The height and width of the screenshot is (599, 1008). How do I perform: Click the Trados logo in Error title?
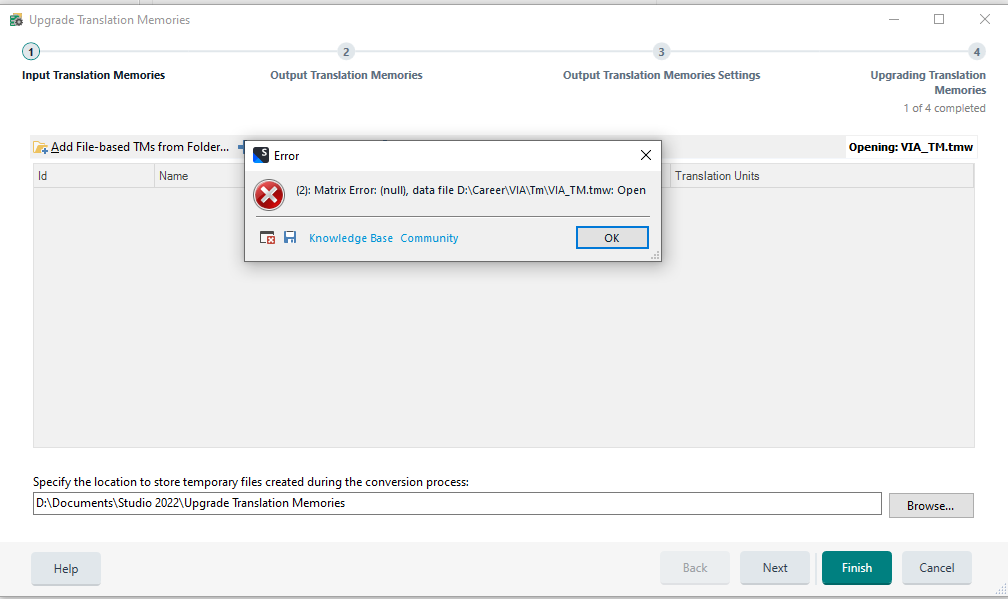(x=261, y=155)
